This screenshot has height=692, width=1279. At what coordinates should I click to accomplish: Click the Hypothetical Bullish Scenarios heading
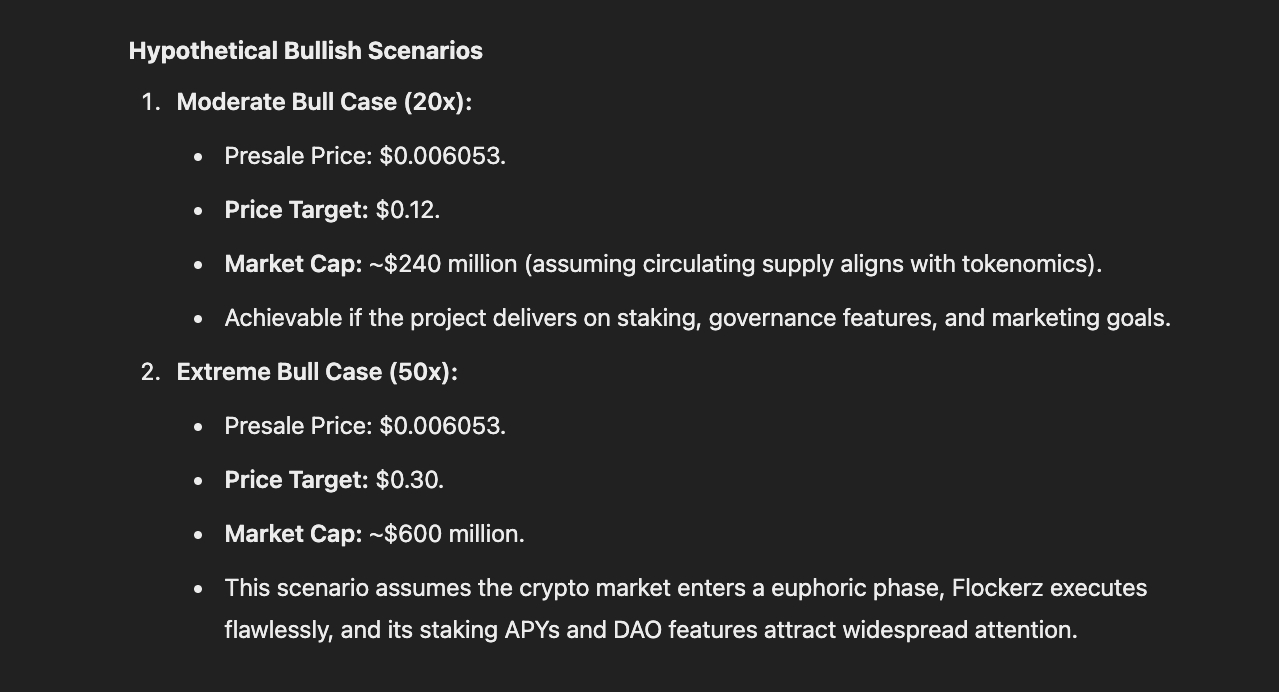pos(306,51)
